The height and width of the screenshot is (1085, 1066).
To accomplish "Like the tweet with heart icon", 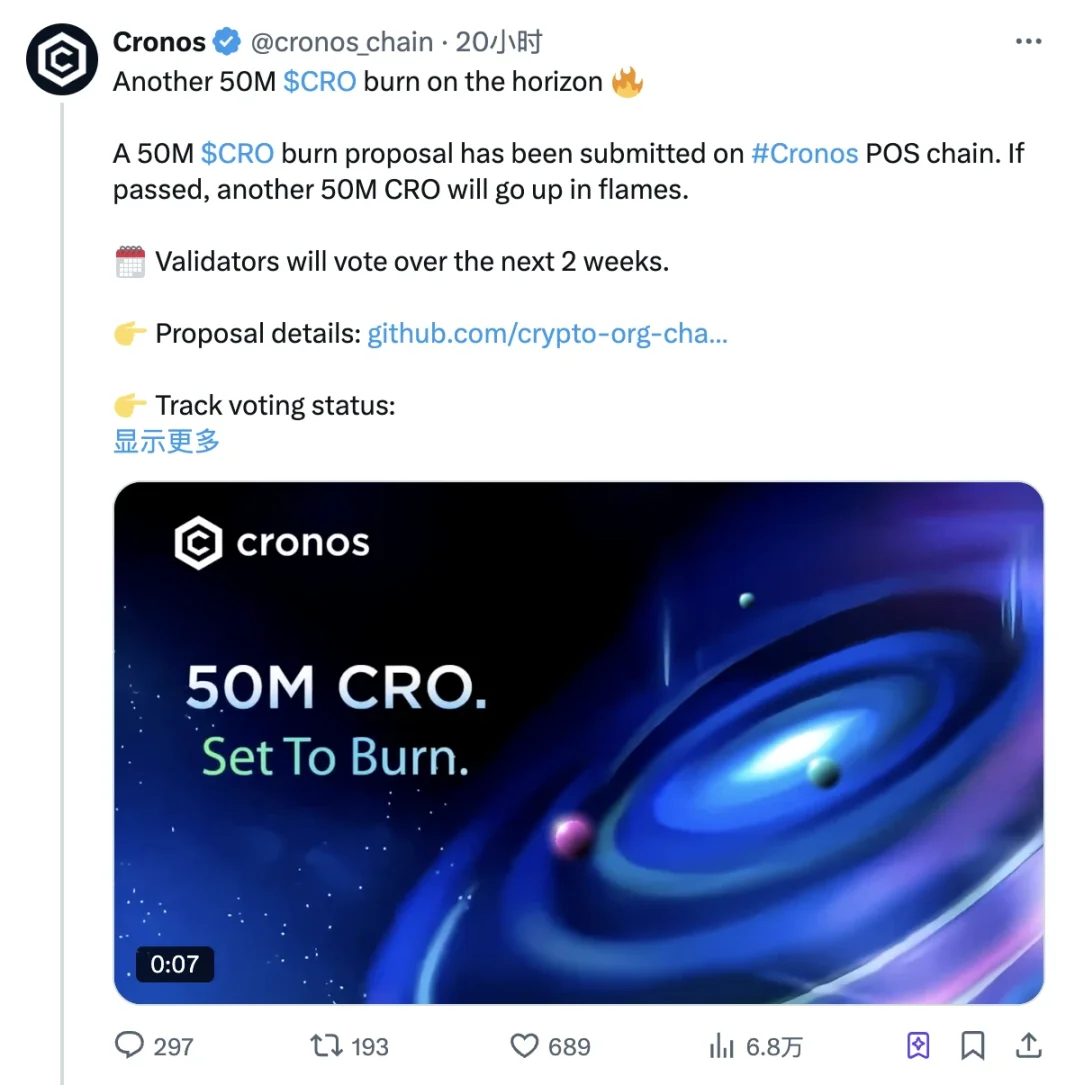I will click(x=525, y=1046).
